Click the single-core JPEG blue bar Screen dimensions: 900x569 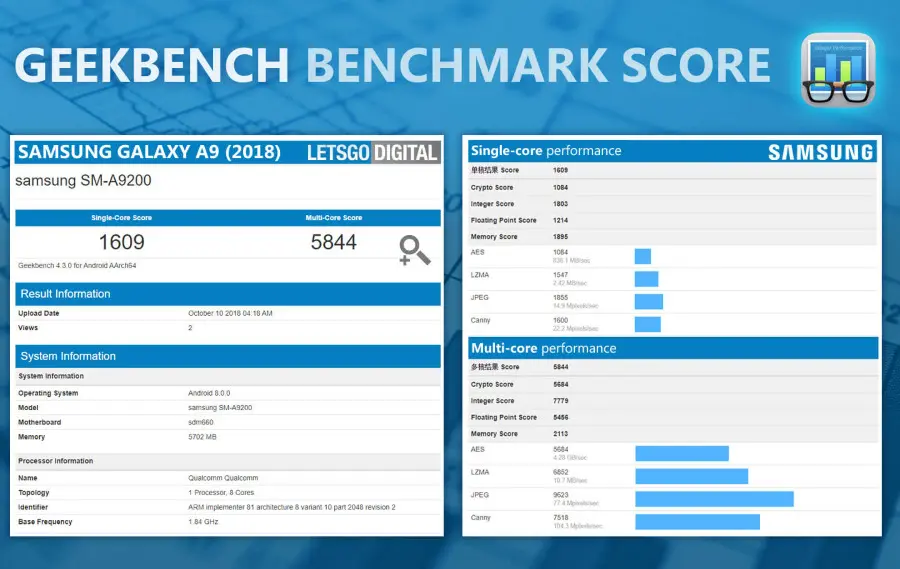pyautogui.click(x=648, y=302)
